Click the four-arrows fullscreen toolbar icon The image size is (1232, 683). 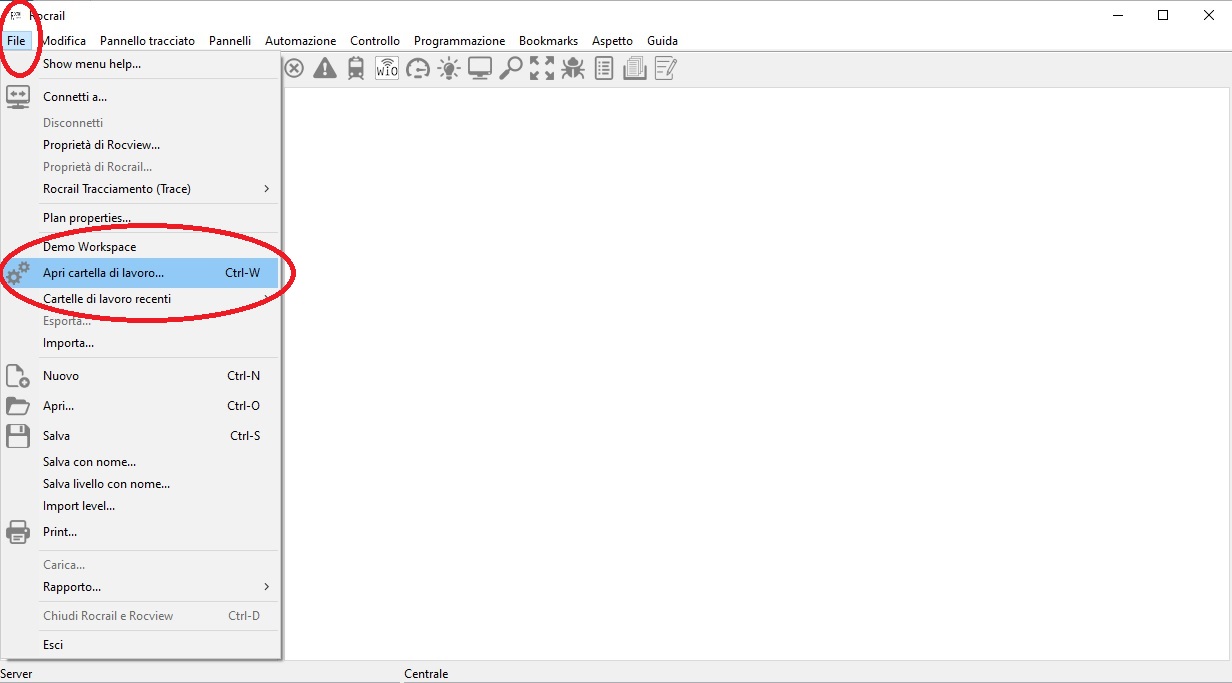tap(542, 68)
